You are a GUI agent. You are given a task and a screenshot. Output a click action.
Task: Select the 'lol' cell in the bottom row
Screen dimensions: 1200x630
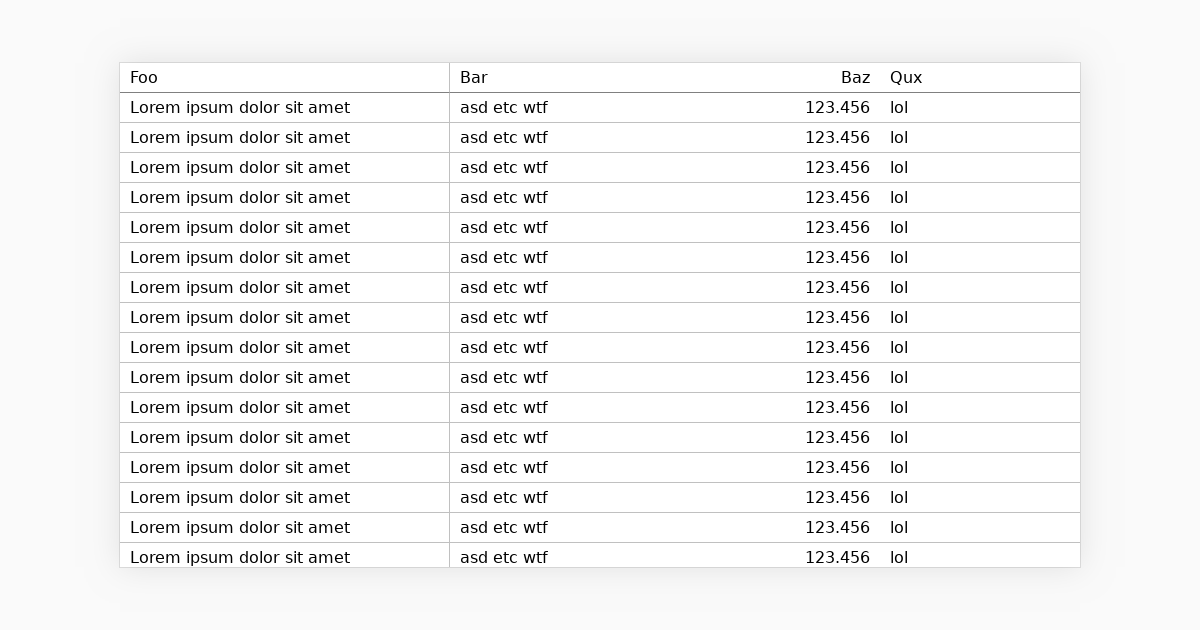pyautogui.click(x=899, y=557)
